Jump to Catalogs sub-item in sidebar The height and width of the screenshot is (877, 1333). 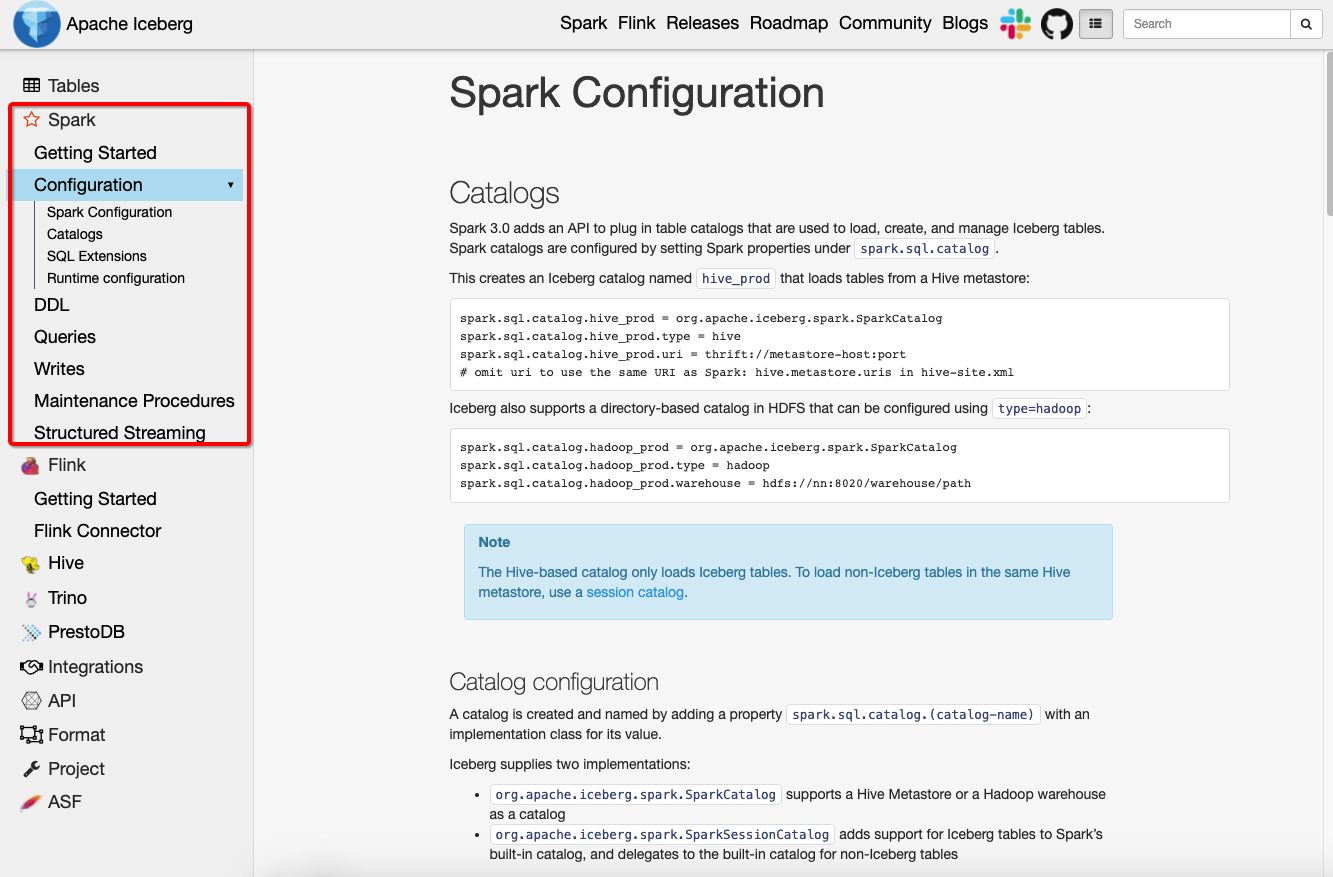pyautogui.click(x=75, y=234)
